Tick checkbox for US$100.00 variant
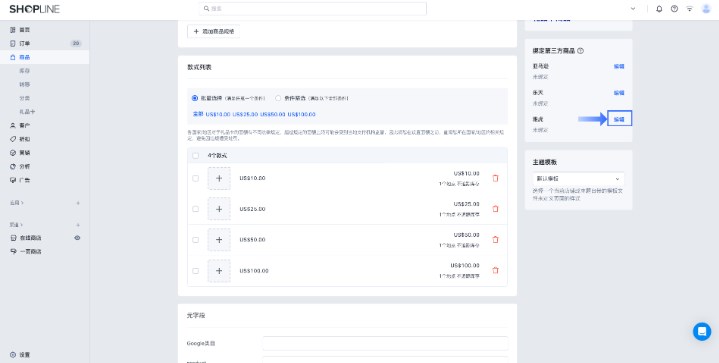719x363 pixels. pyautogui.click(x=196, y=271)
